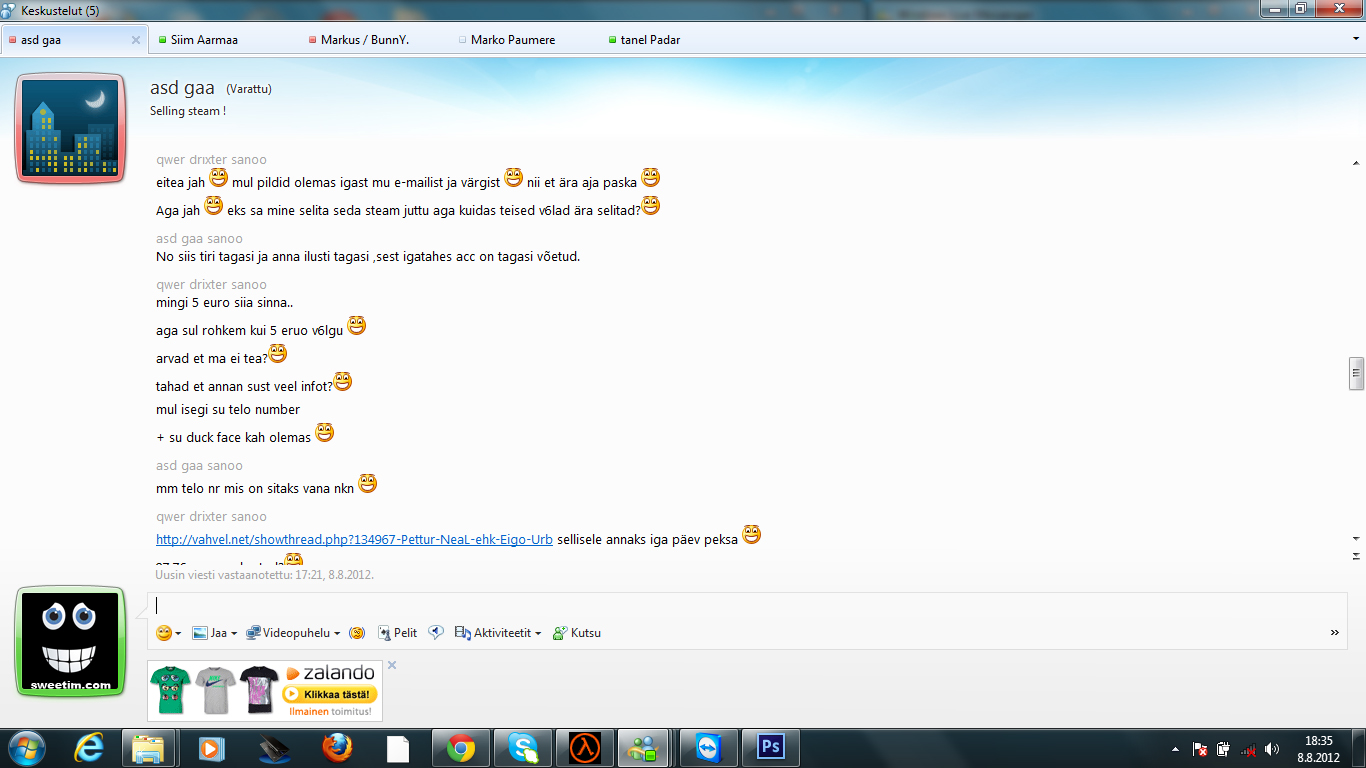Viewport: 1366px width, 768px height.
Task: Click the Selling steam ! status message
Action: [x=188, y=111]
